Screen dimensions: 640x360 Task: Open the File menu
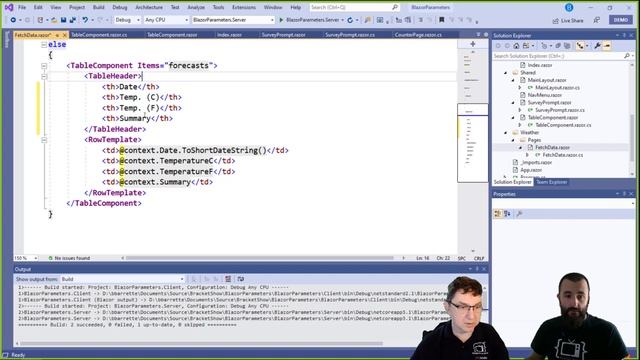22,7
